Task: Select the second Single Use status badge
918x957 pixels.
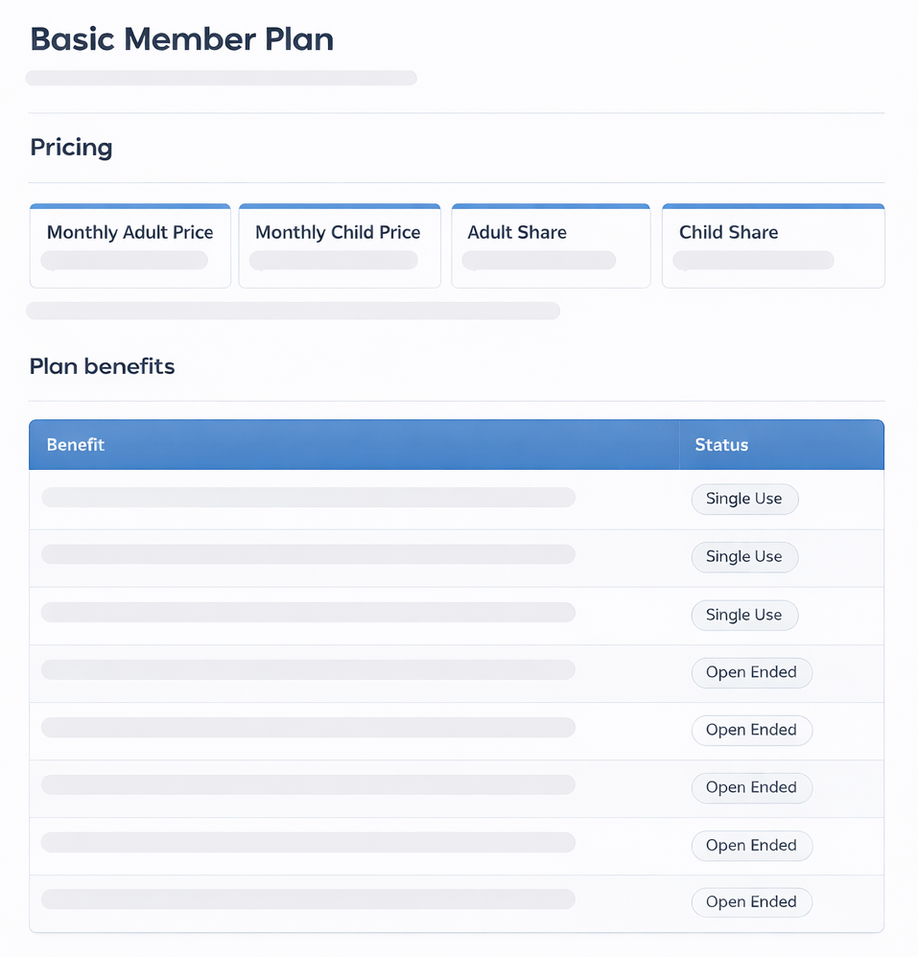Action: (744, 557)
